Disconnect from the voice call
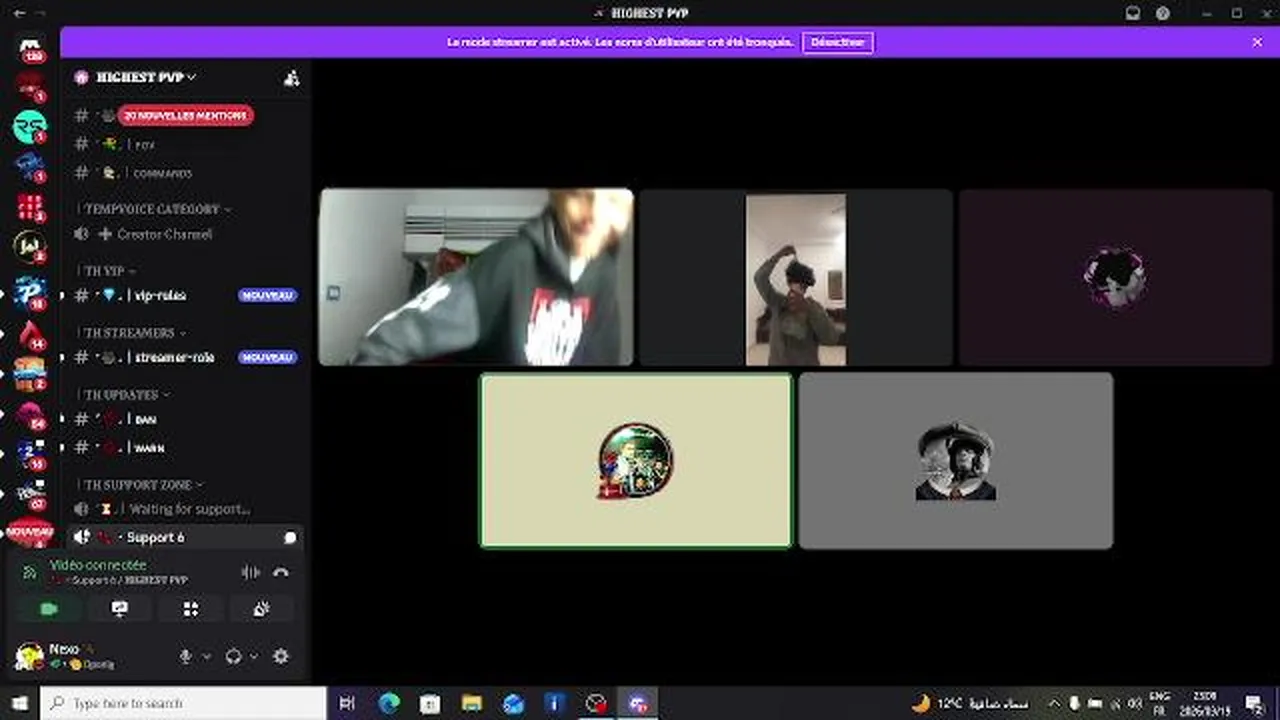 (x=281, y=572)
